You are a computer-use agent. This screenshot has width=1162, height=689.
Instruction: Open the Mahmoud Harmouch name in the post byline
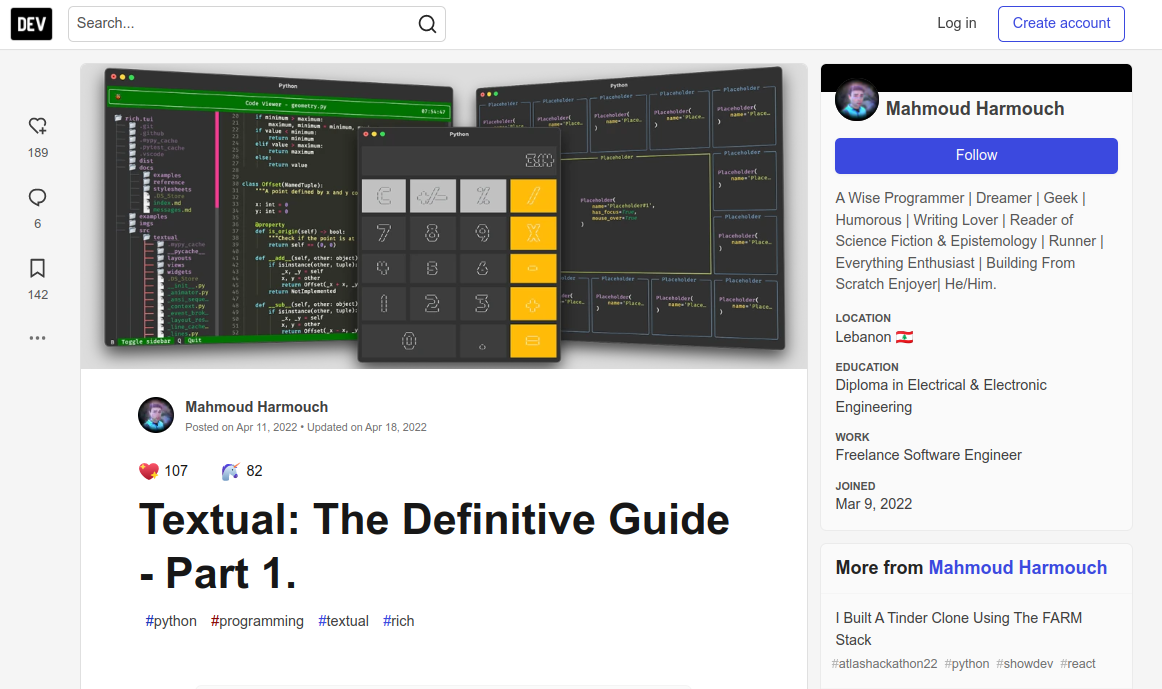click(256, 407)
